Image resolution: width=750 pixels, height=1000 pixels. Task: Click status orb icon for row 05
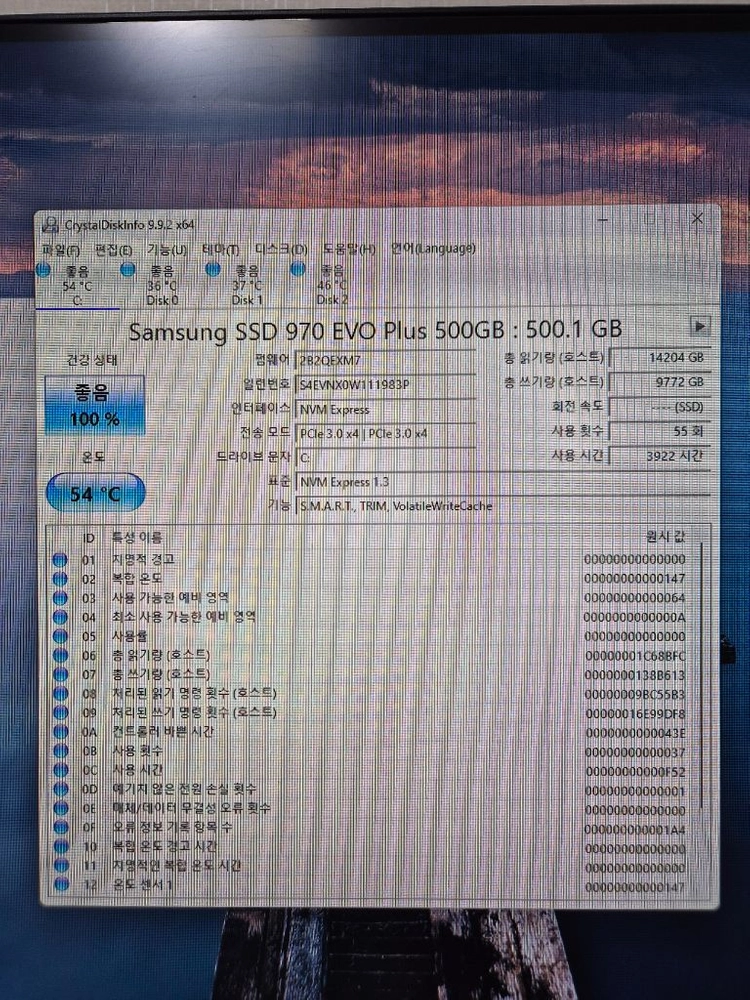click(x=60, y=636)
